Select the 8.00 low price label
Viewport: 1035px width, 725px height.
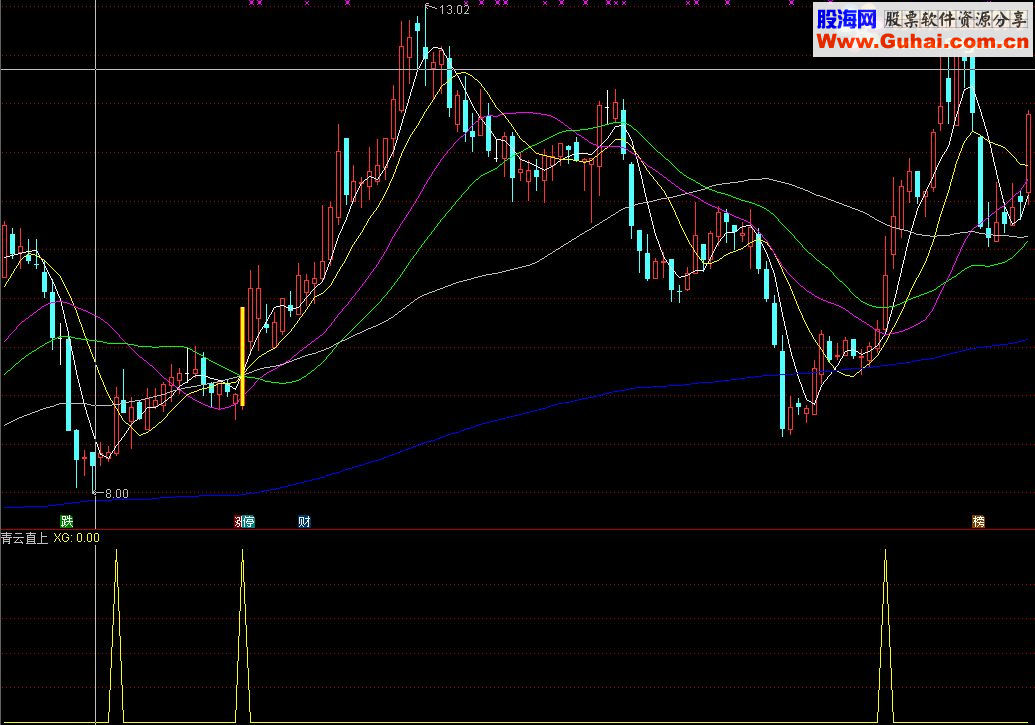[x=117, y=493]
